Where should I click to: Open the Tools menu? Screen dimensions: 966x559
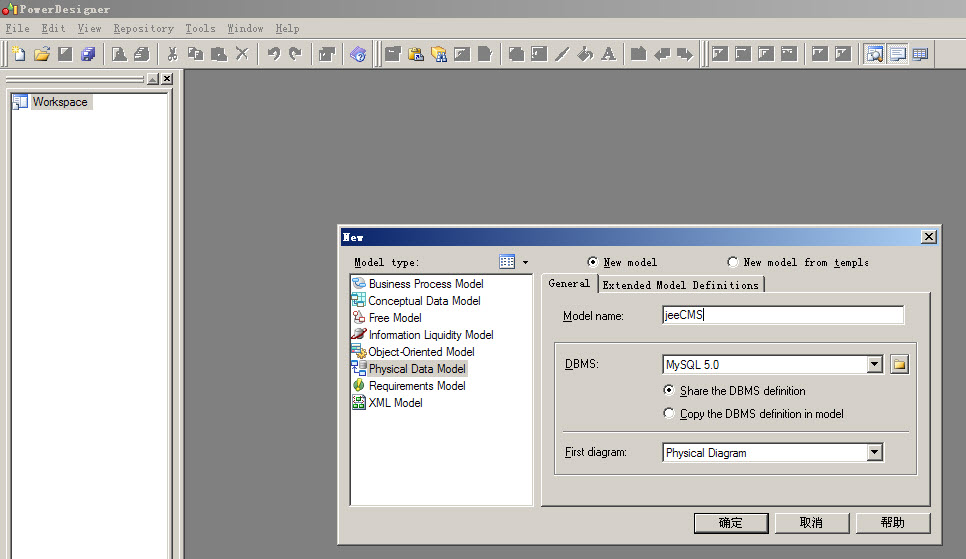click(200, 28)
